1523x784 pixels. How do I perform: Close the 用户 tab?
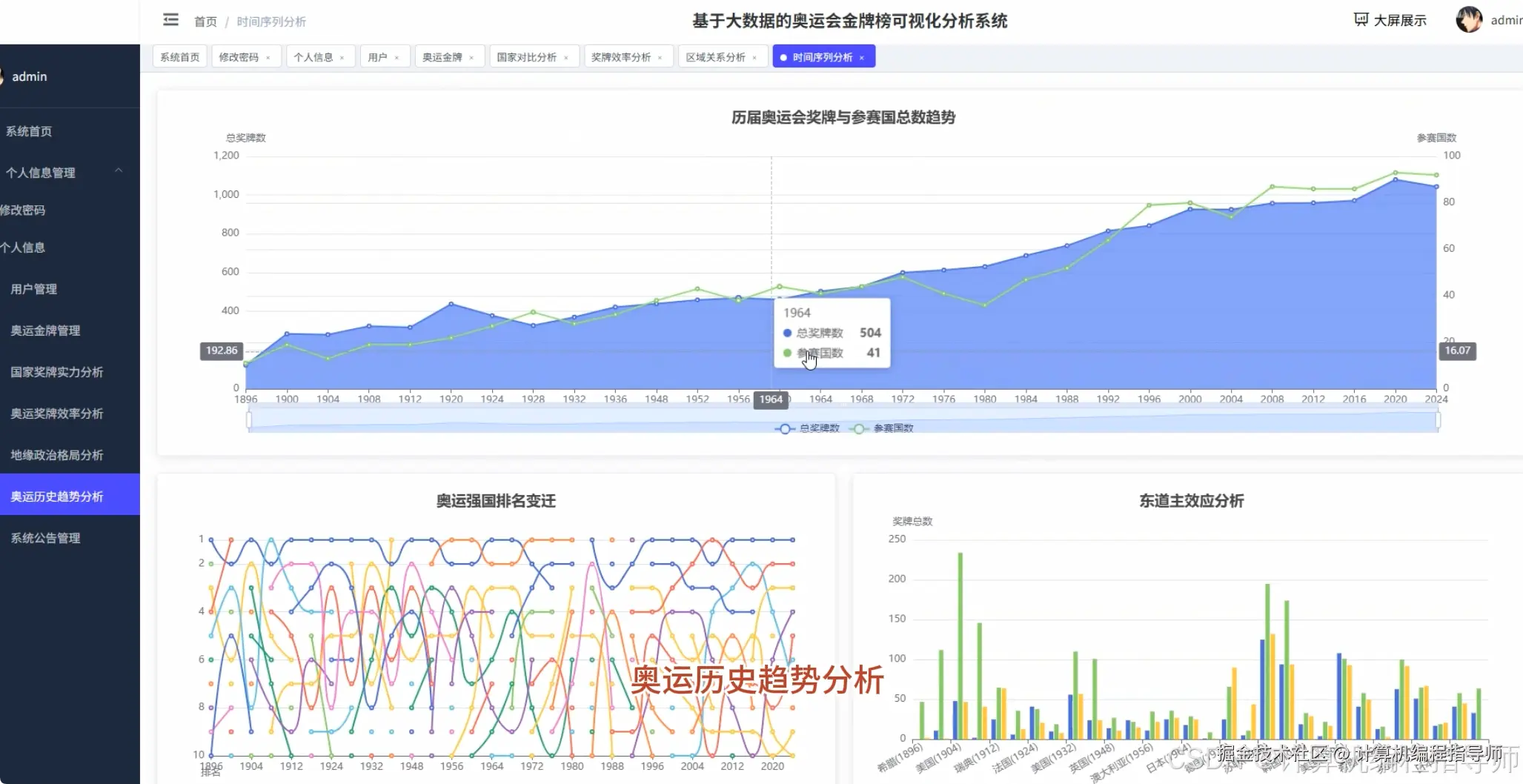click(x=397, y=56)
